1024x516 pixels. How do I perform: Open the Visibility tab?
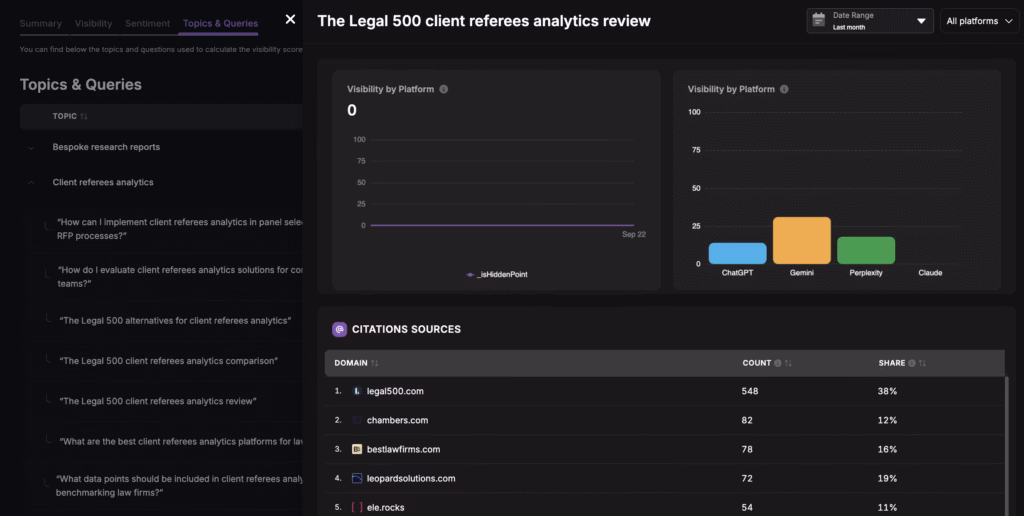[x=94, y=23]
